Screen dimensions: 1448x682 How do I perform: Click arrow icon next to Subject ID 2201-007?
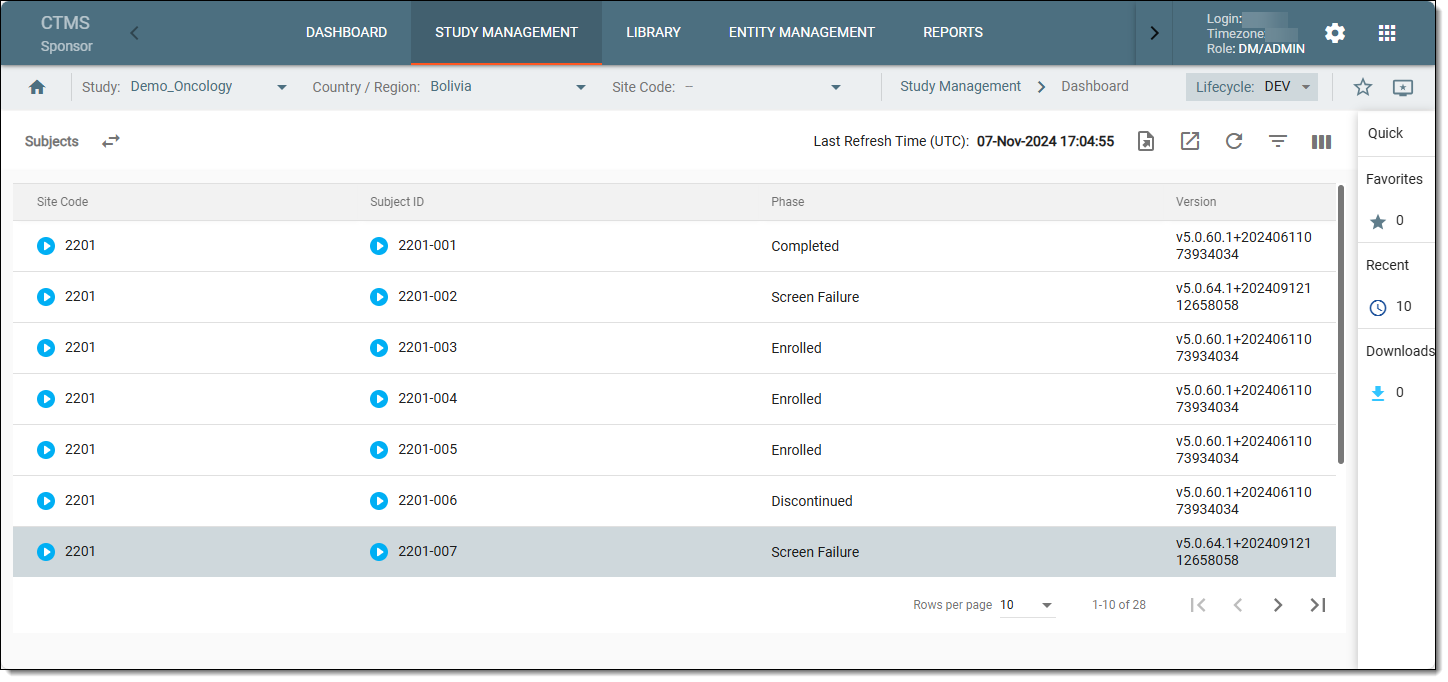click(x=379, y=552)
